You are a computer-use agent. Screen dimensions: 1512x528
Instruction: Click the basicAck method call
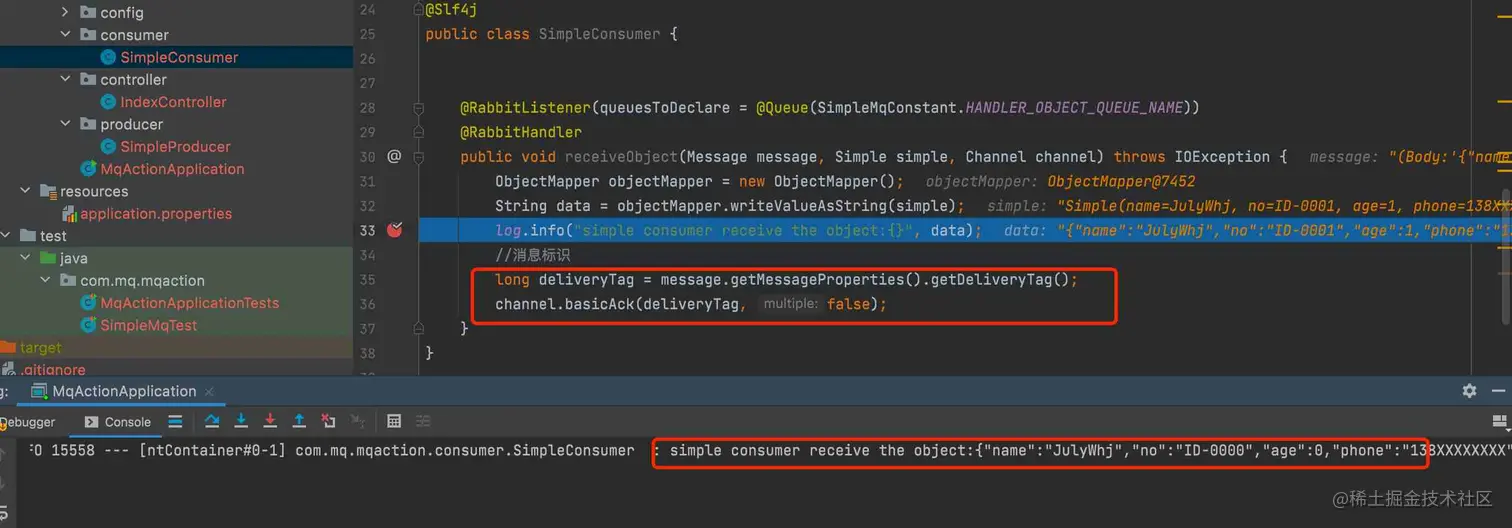click(x=600, y=304)
